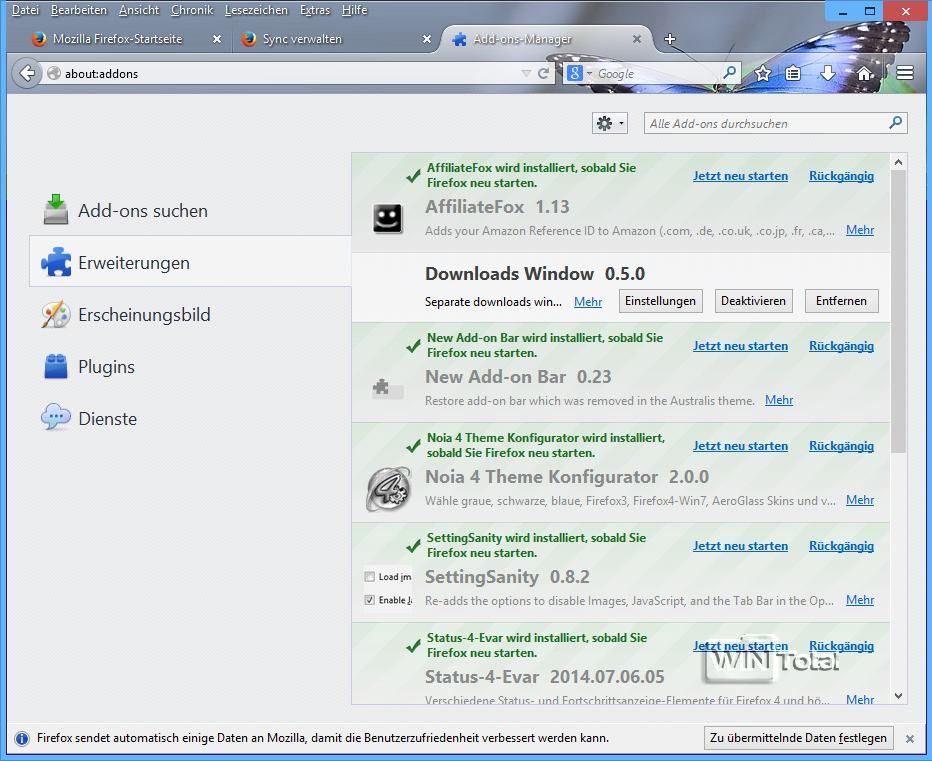This screenshot has width=932, height=761.
Task: Dismiss the Mozilla data notification bar
Action: coord(909,738)
